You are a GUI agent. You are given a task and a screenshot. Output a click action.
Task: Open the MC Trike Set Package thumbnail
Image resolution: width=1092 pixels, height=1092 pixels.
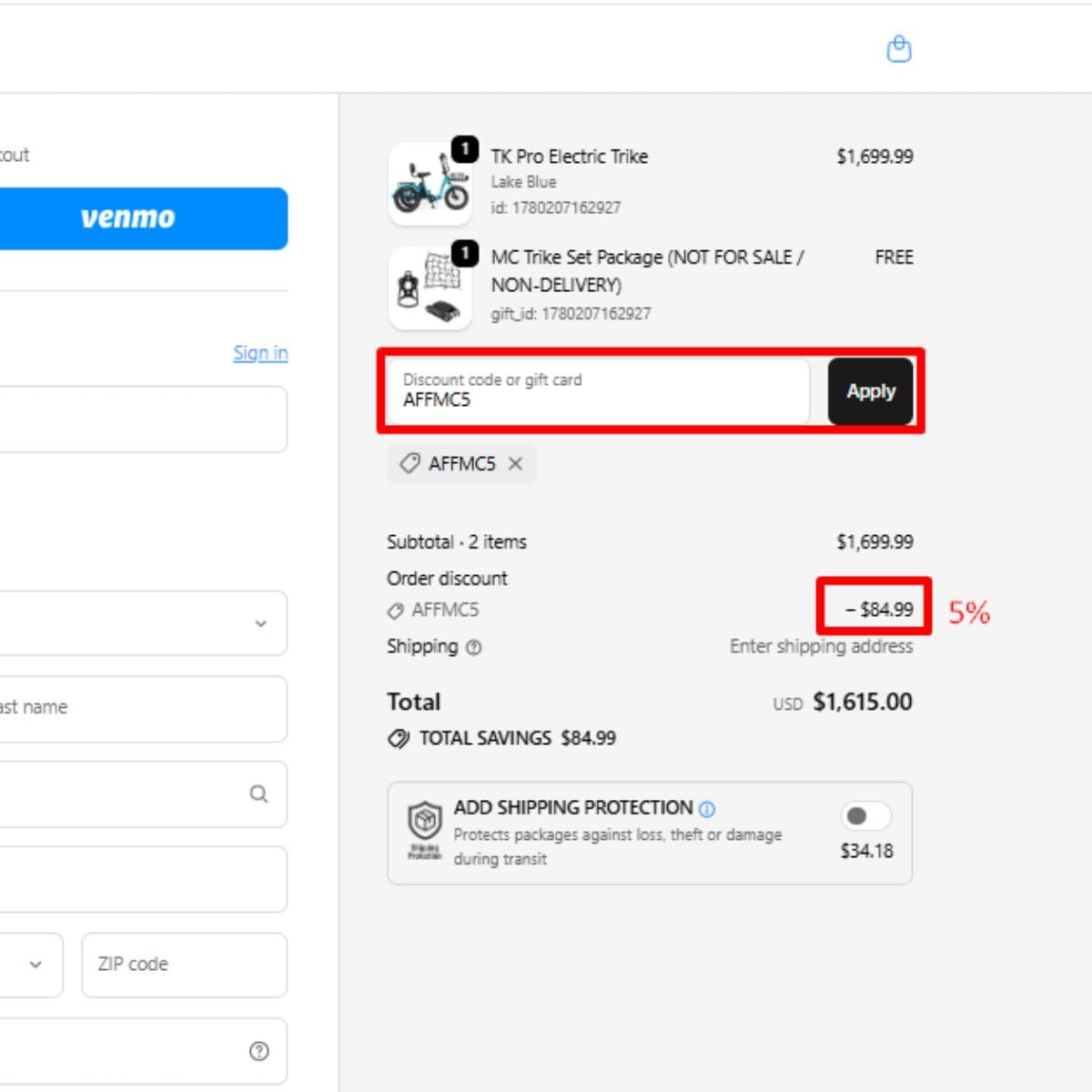coord(430,288)
